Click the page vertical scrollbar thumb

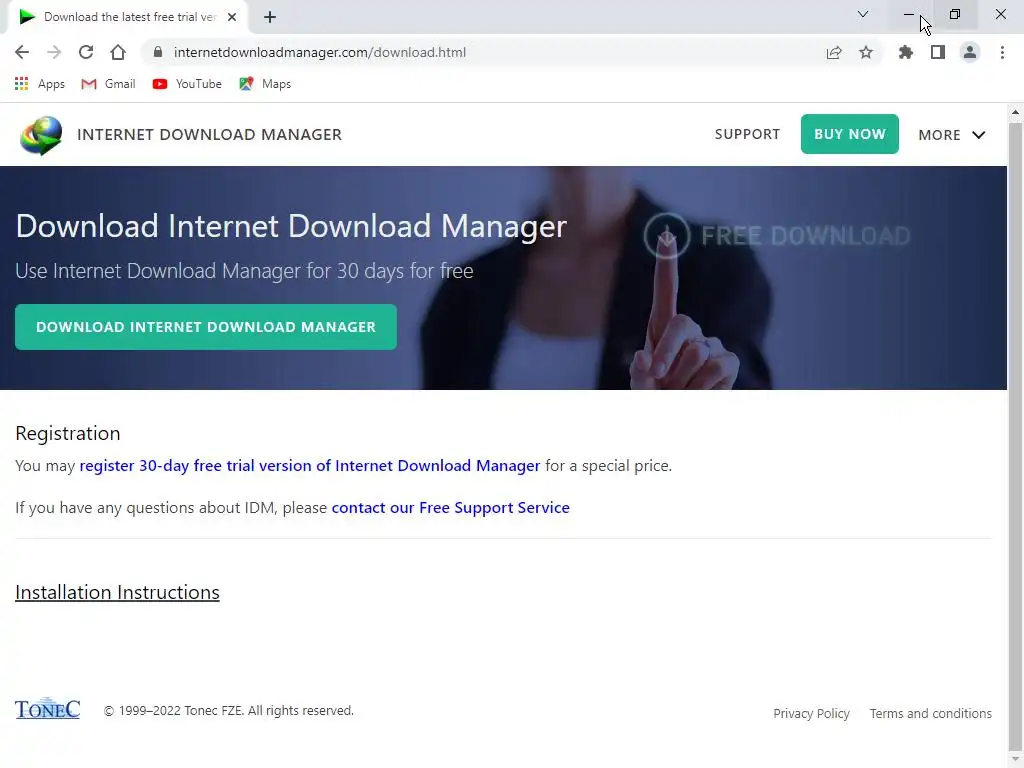1016,438
